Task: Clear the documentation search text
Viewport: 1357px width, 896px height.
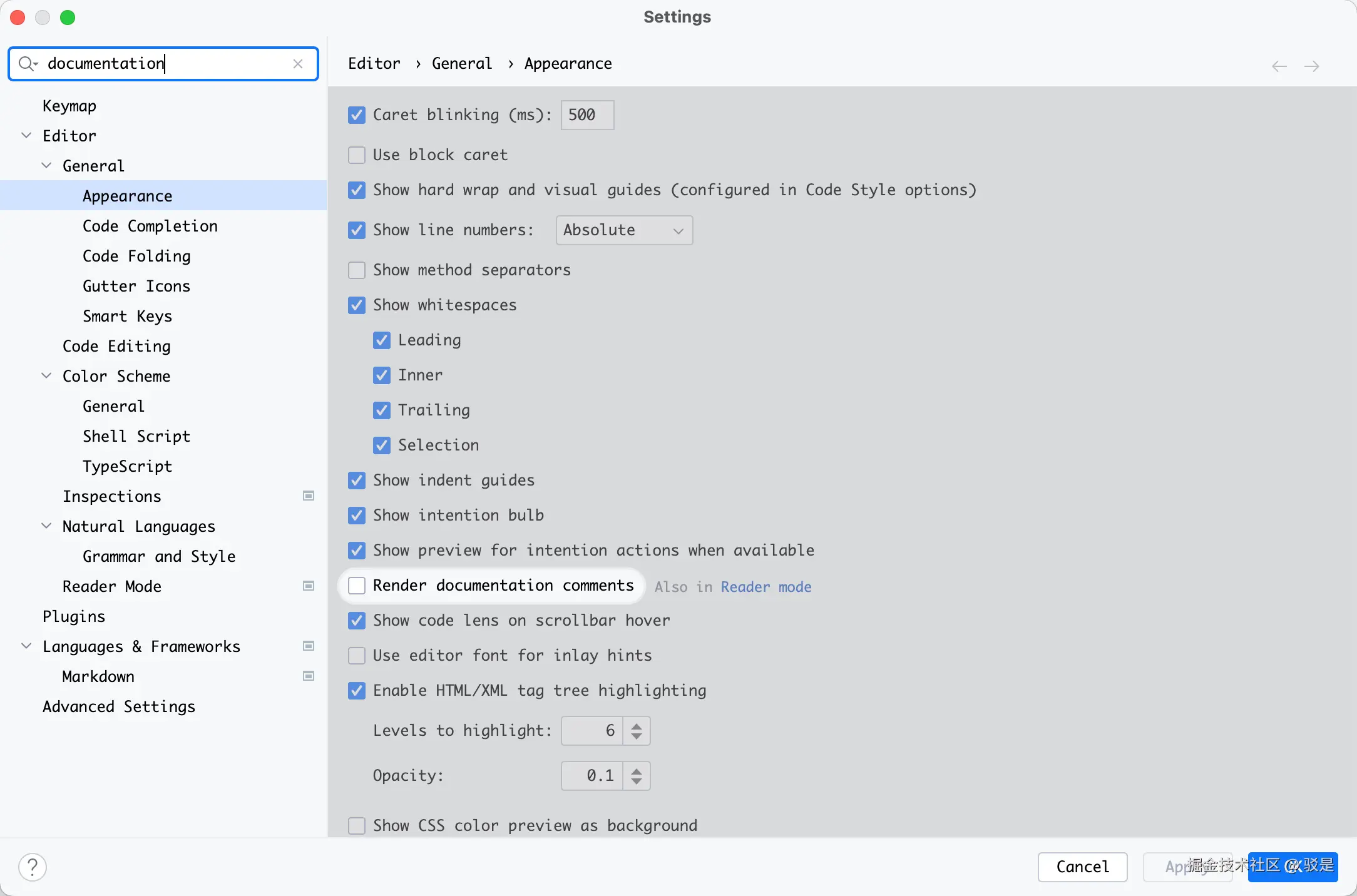Action: tap(298, 64)
